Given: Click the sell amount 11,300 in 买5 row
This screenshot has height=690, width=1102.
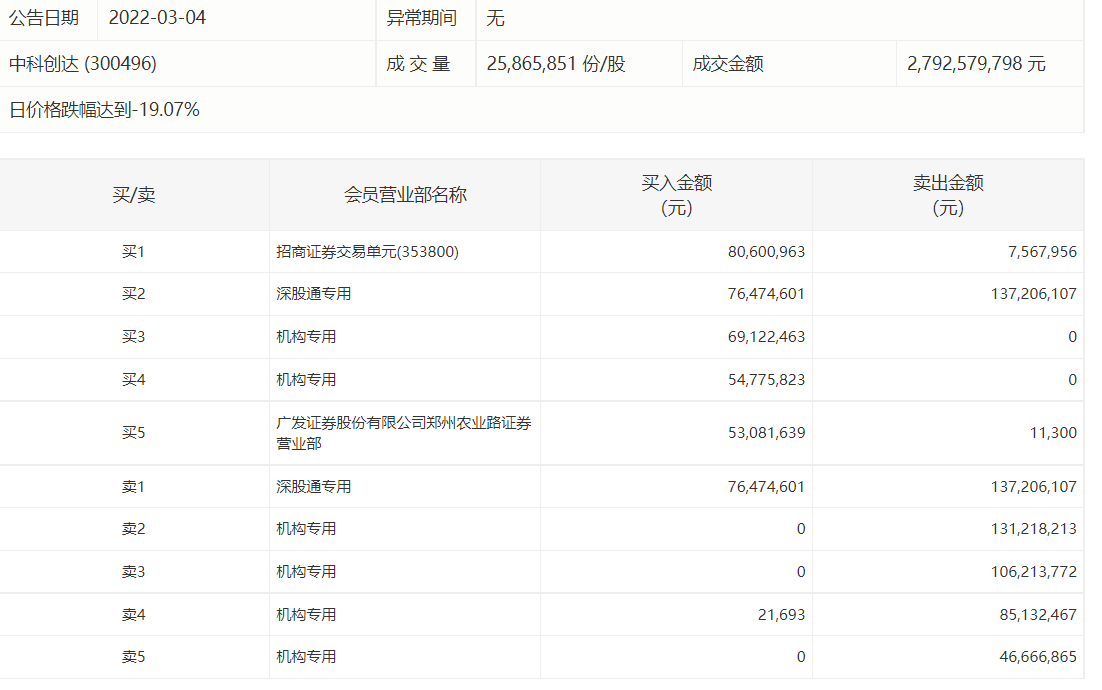Looking at the screenshot, I should [1053, 433].
